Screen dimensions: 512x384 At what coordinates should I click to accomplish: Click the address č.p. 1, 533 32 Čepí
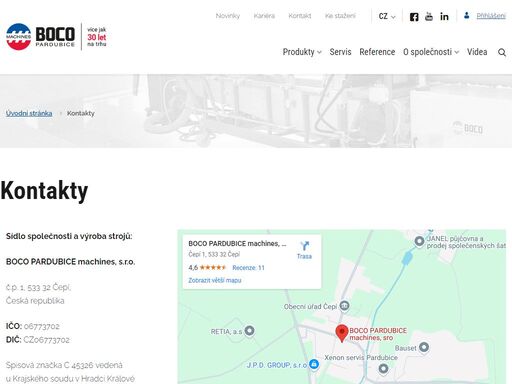click(38, 287)
